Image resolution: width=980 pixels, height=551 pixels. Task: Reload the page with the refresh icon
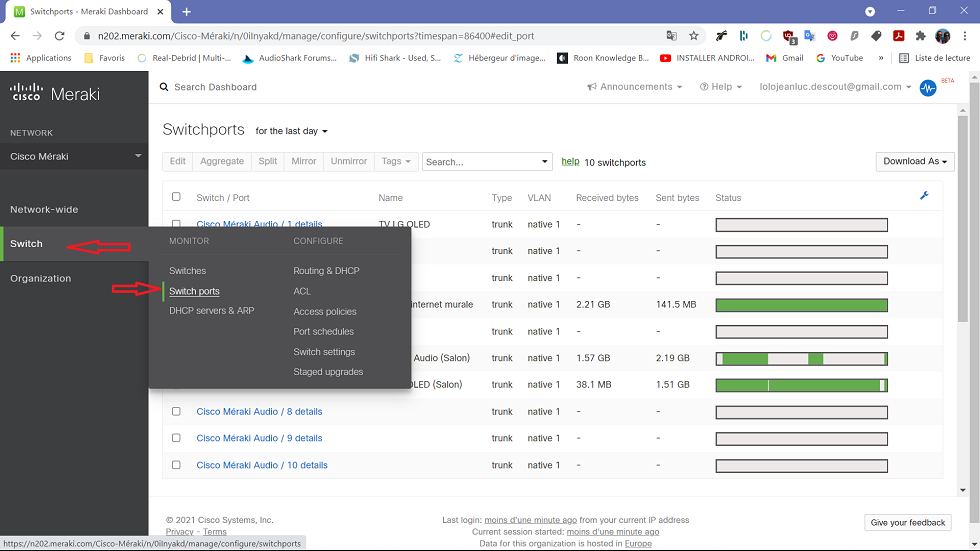click(x=60, y=36)
